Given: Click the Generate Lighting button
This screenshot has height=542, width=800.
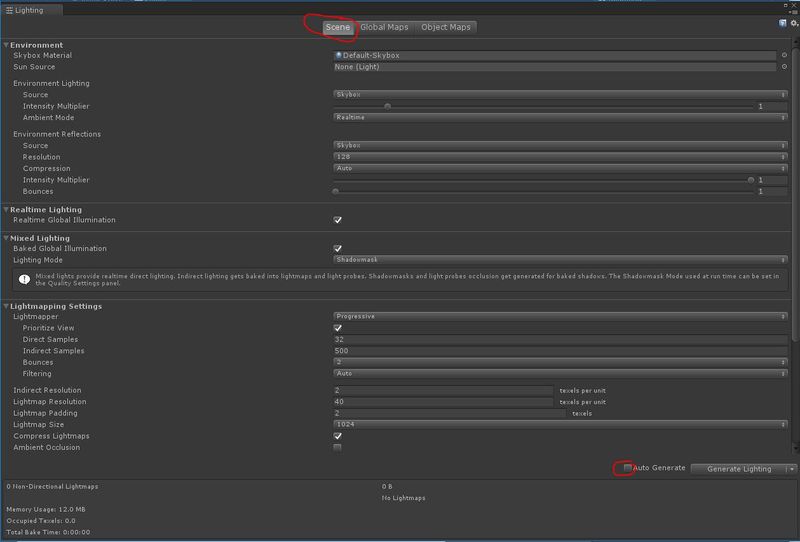Looking at the screenshot, I should pos(738,469).
